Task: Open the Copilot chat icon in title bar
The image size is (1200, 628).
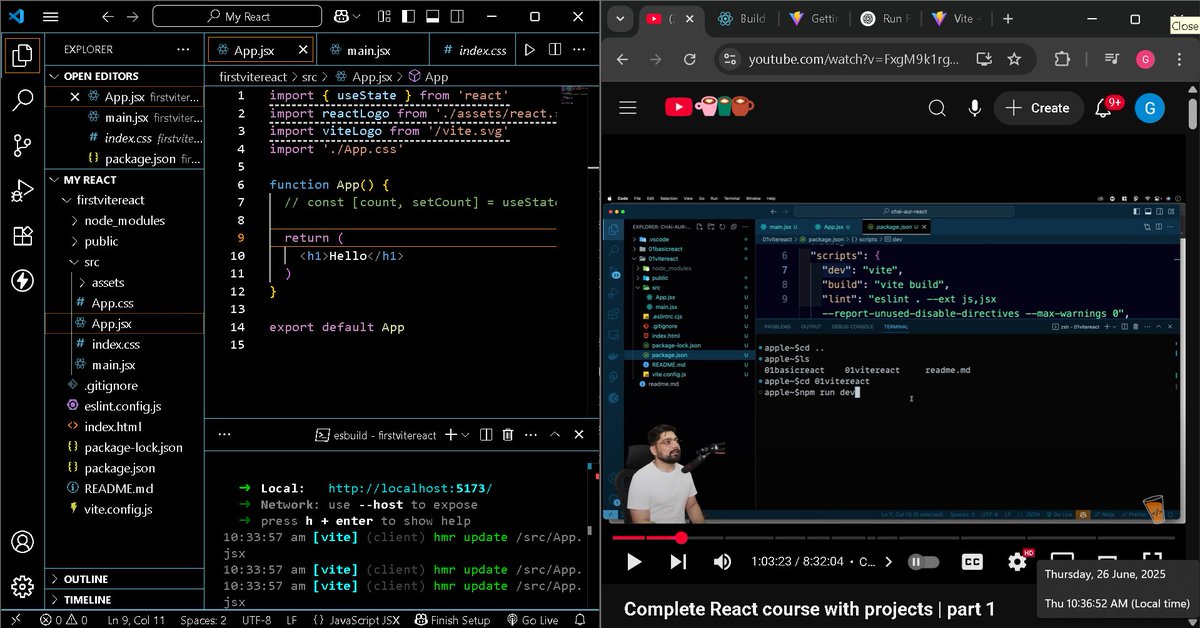Action: click(342, 17)
